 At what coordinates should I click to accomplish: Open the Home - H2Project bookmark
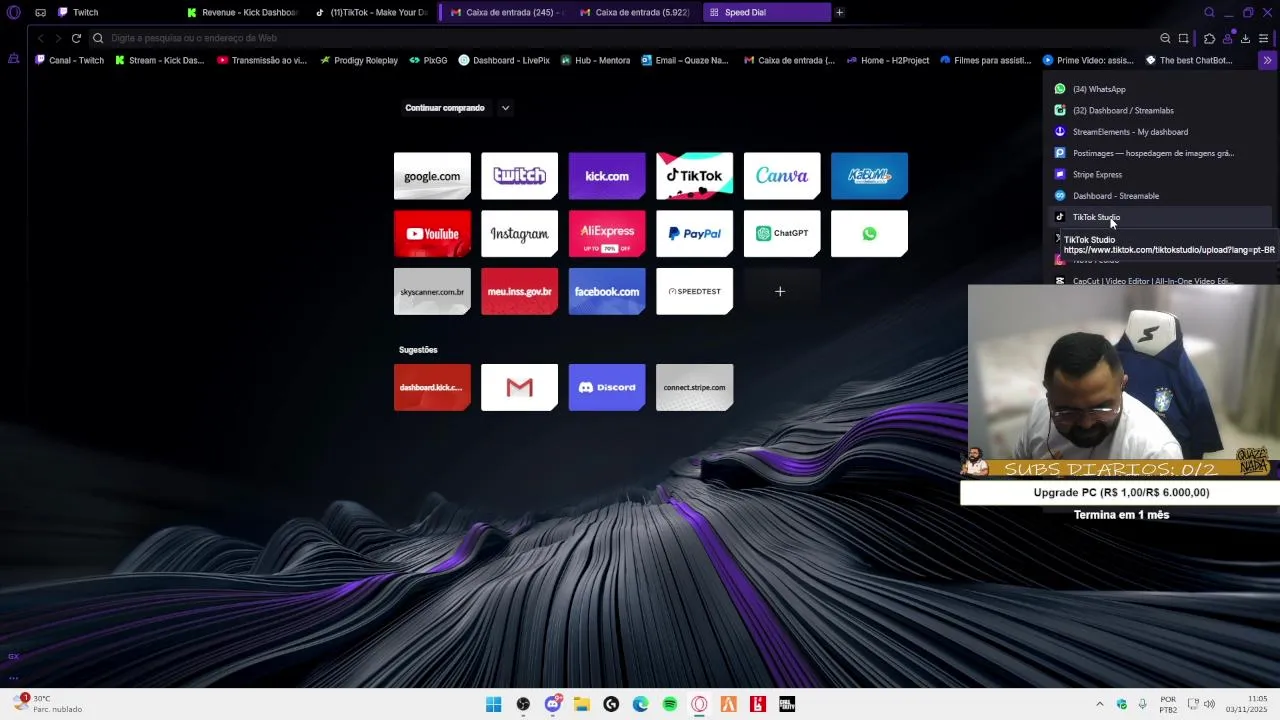tap(887, 60)
